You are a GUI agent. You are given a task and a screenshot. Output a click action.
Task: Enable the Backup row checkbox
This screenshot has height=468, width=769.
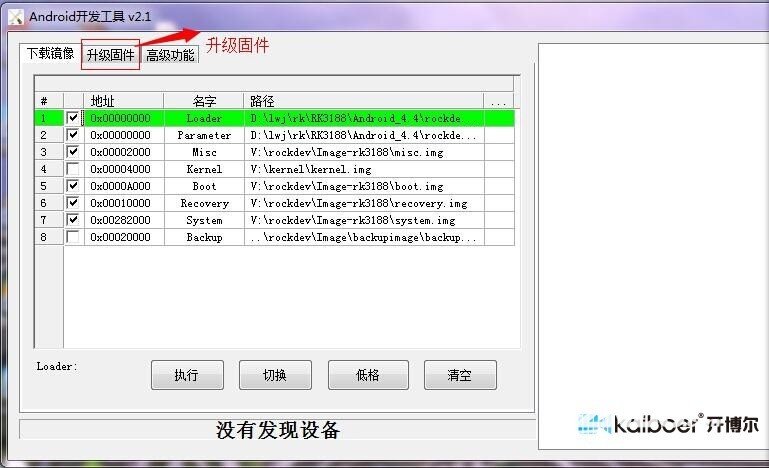click(73, 237)
